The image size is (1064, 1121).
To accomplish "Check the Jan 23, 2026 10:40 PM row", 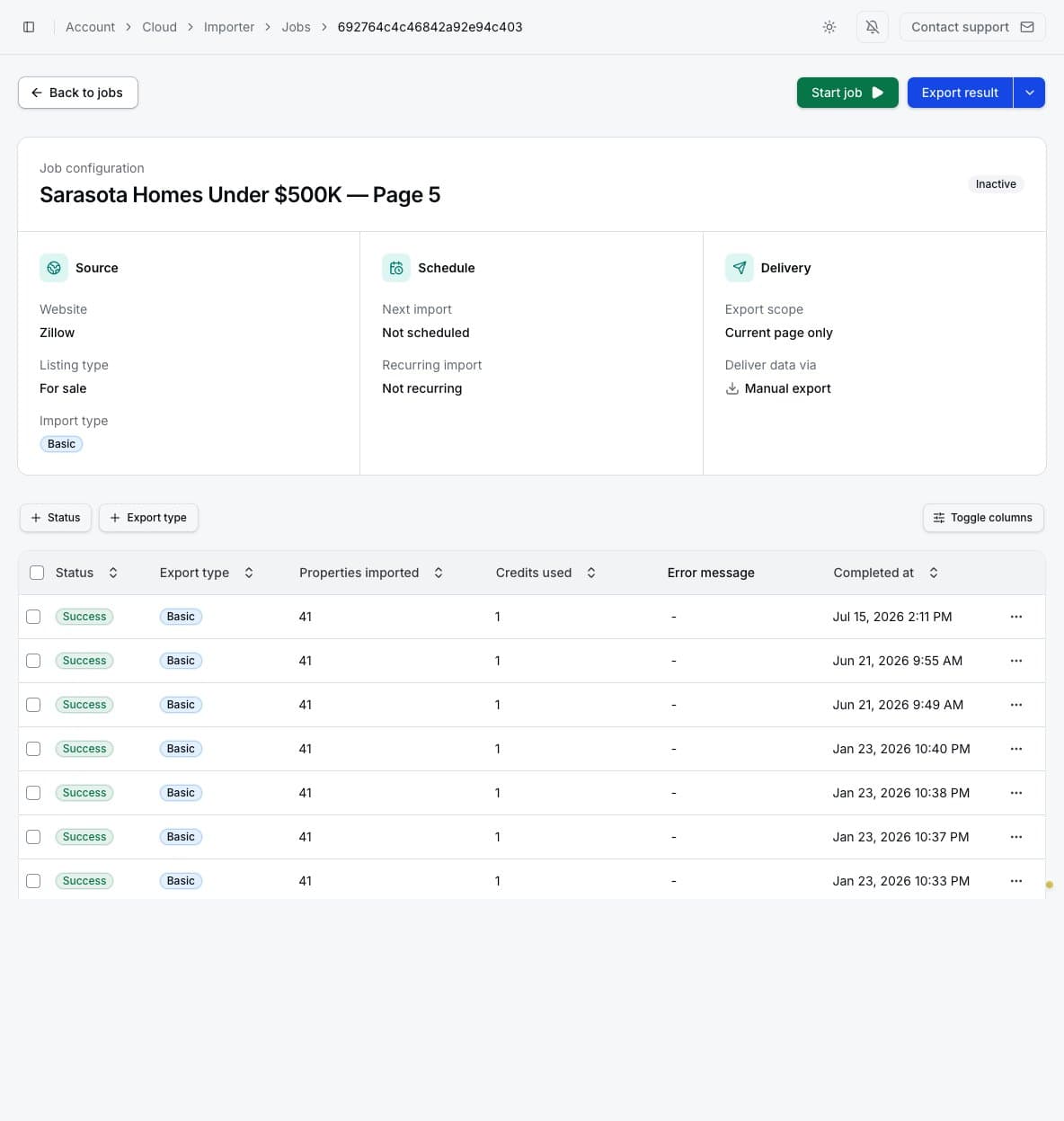I will (33, 749).
